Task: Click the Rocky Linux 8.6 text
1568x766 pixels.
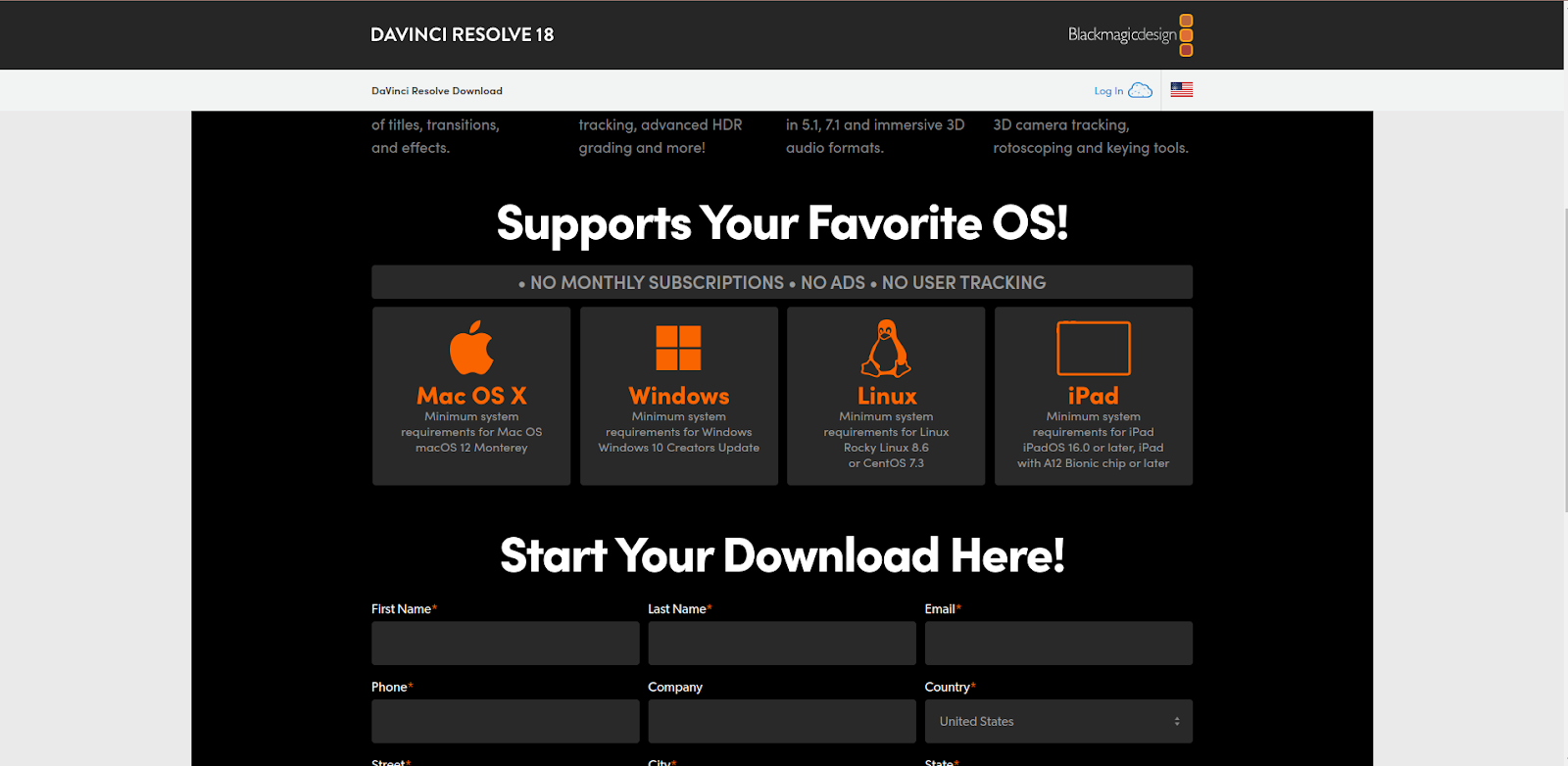Action: pos(886,448)
